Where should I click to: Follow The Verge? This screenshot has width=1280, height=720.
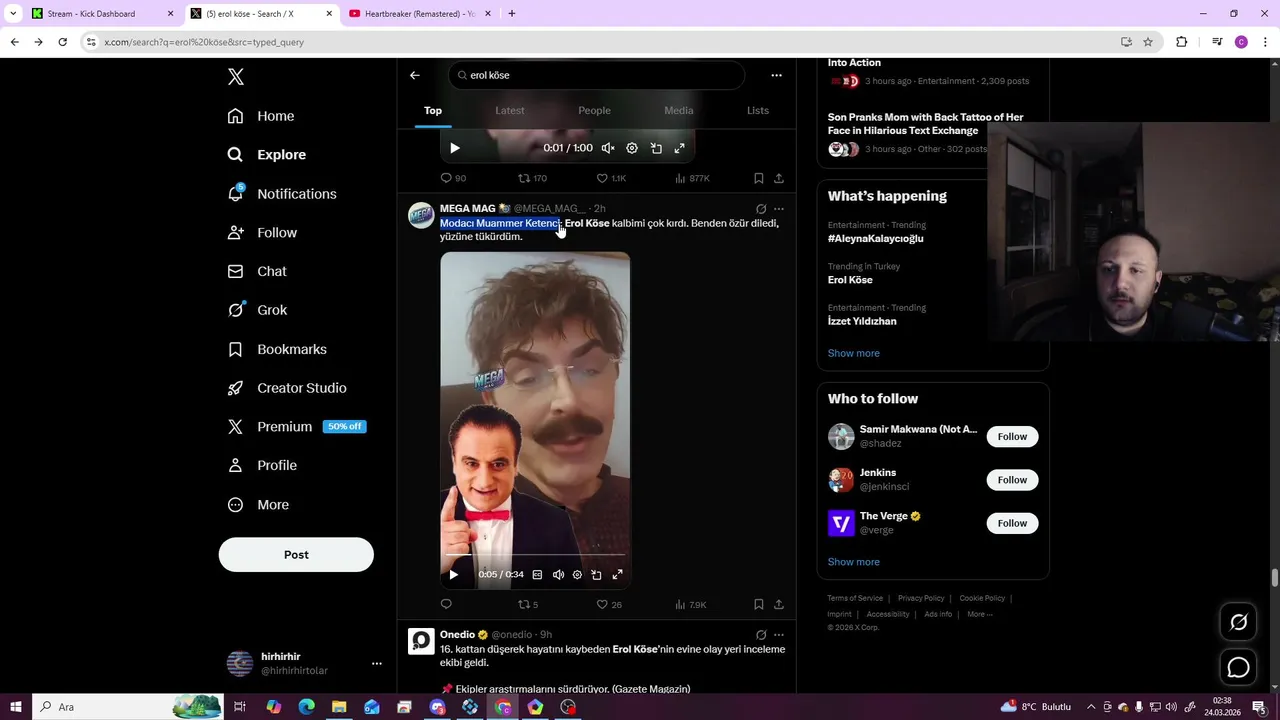[1012, 523]
